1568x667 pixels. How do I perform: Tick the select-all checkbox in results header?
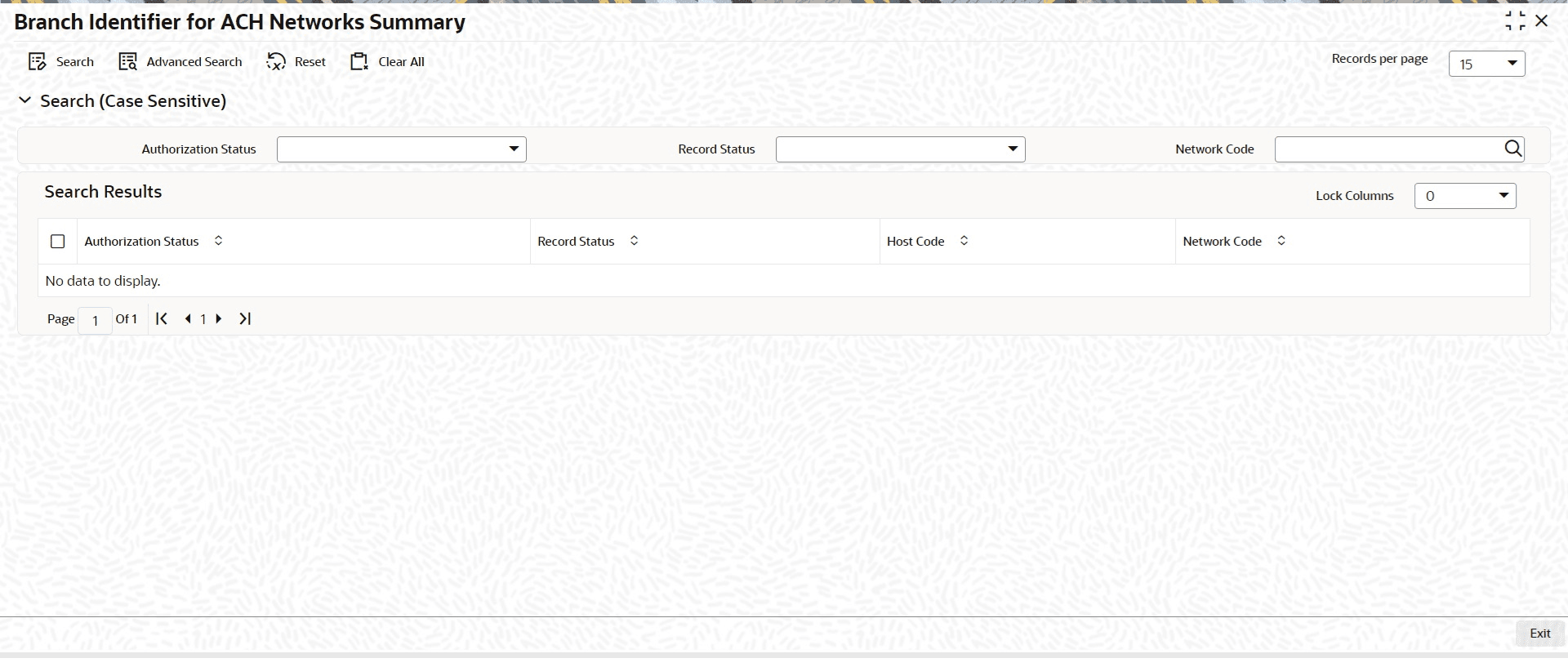coord(58,242)
